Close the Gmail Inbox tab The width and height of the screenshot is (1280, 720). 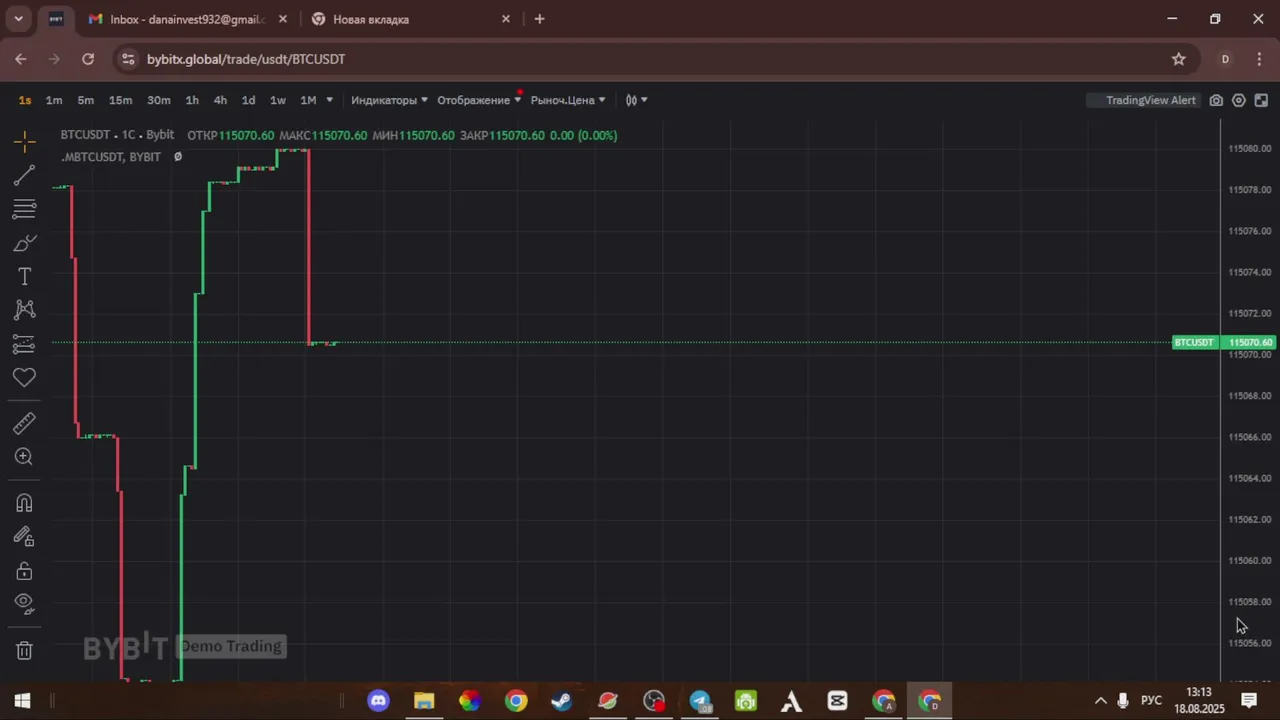(283, 19)
